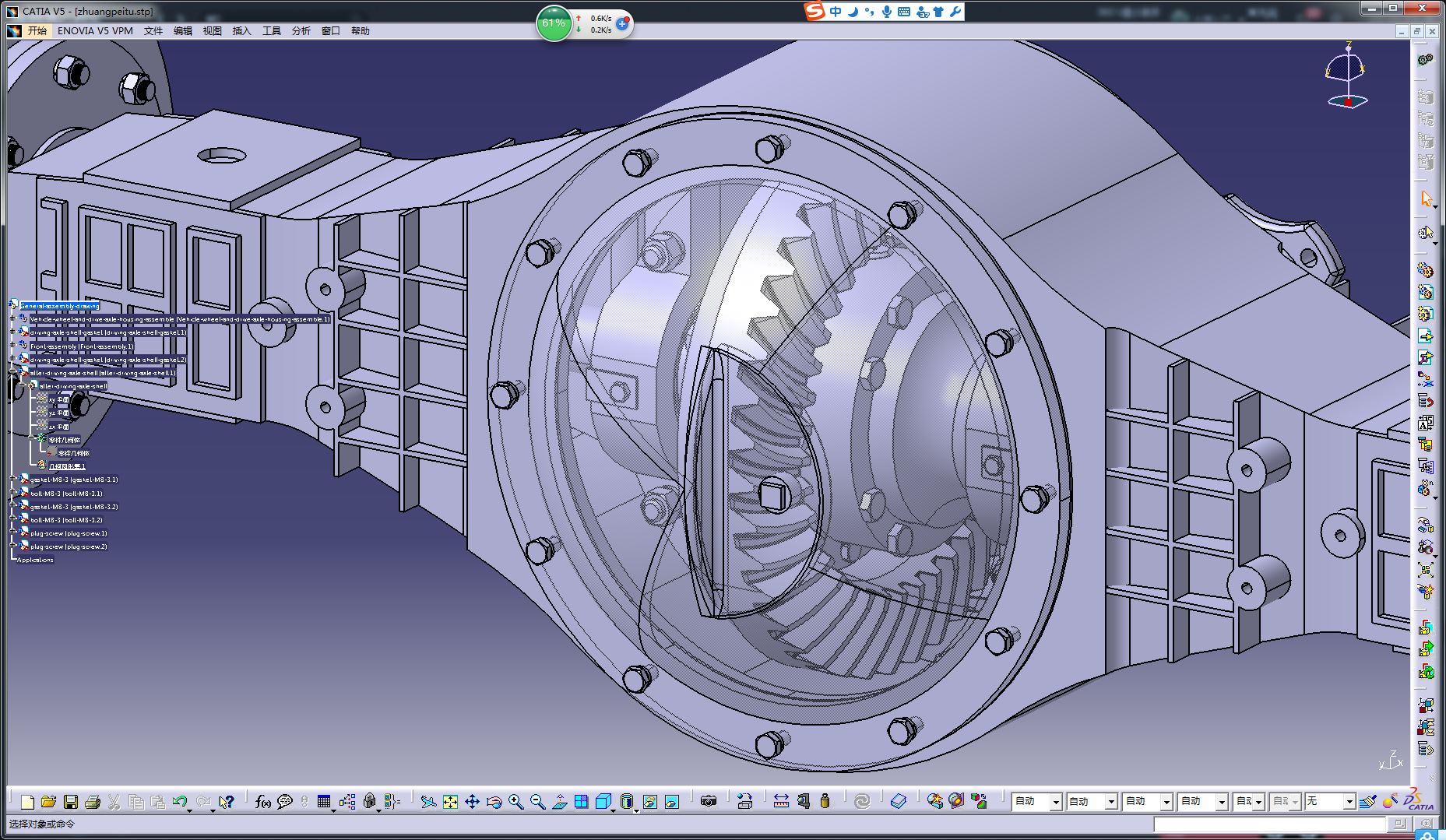Toggle the Sogou soft keyboard icon

click(904, 12)
